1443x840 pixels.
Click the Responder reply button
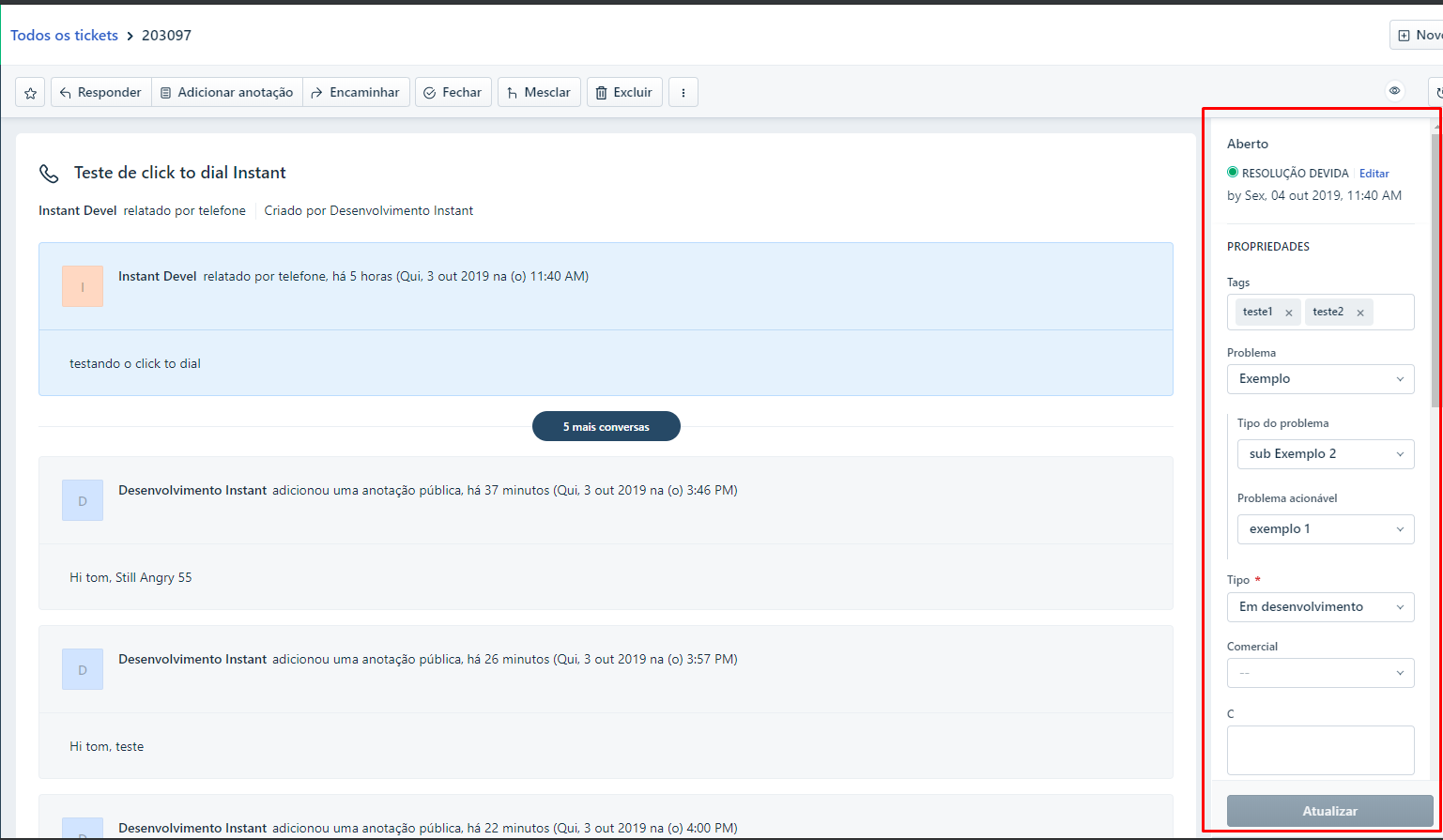(x=100, y=92)
